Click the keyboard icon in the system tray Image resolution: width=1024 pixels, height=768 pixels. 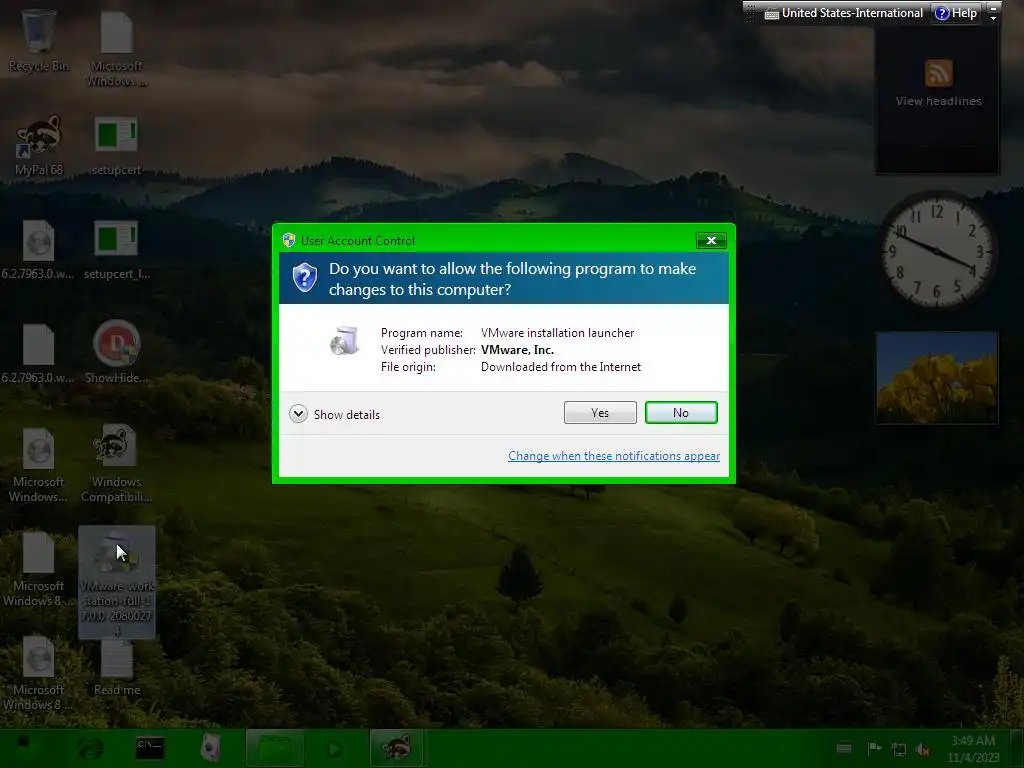pyautogui.click(x=844, y=748)
